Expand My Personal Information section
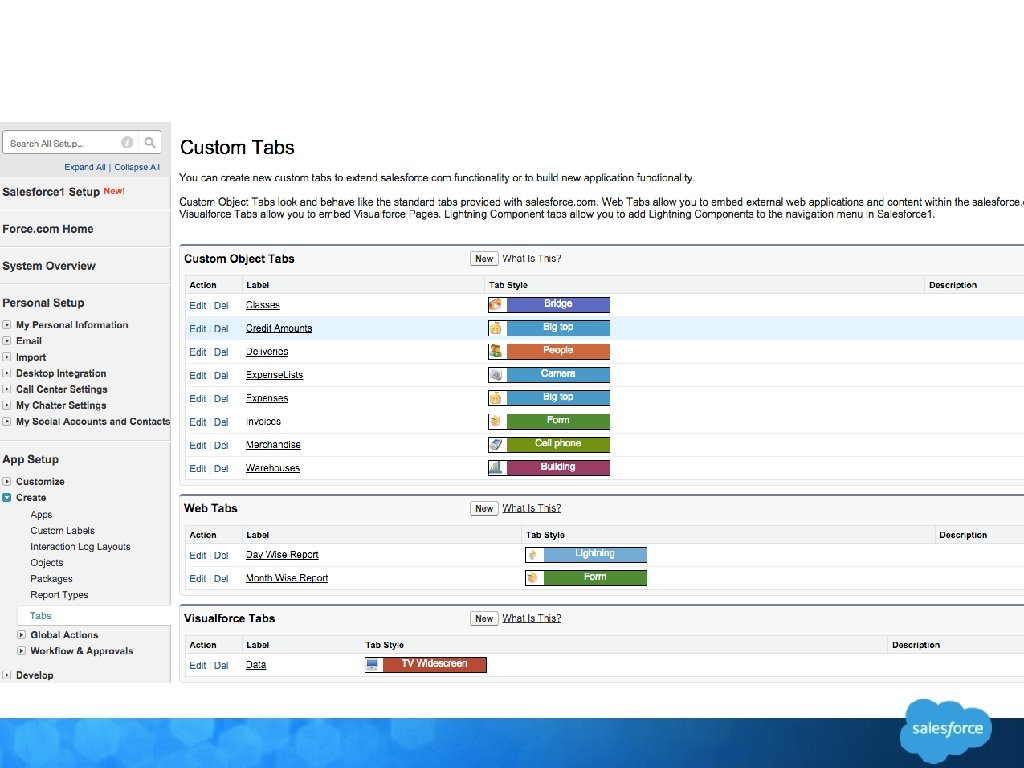 [7, 325]
